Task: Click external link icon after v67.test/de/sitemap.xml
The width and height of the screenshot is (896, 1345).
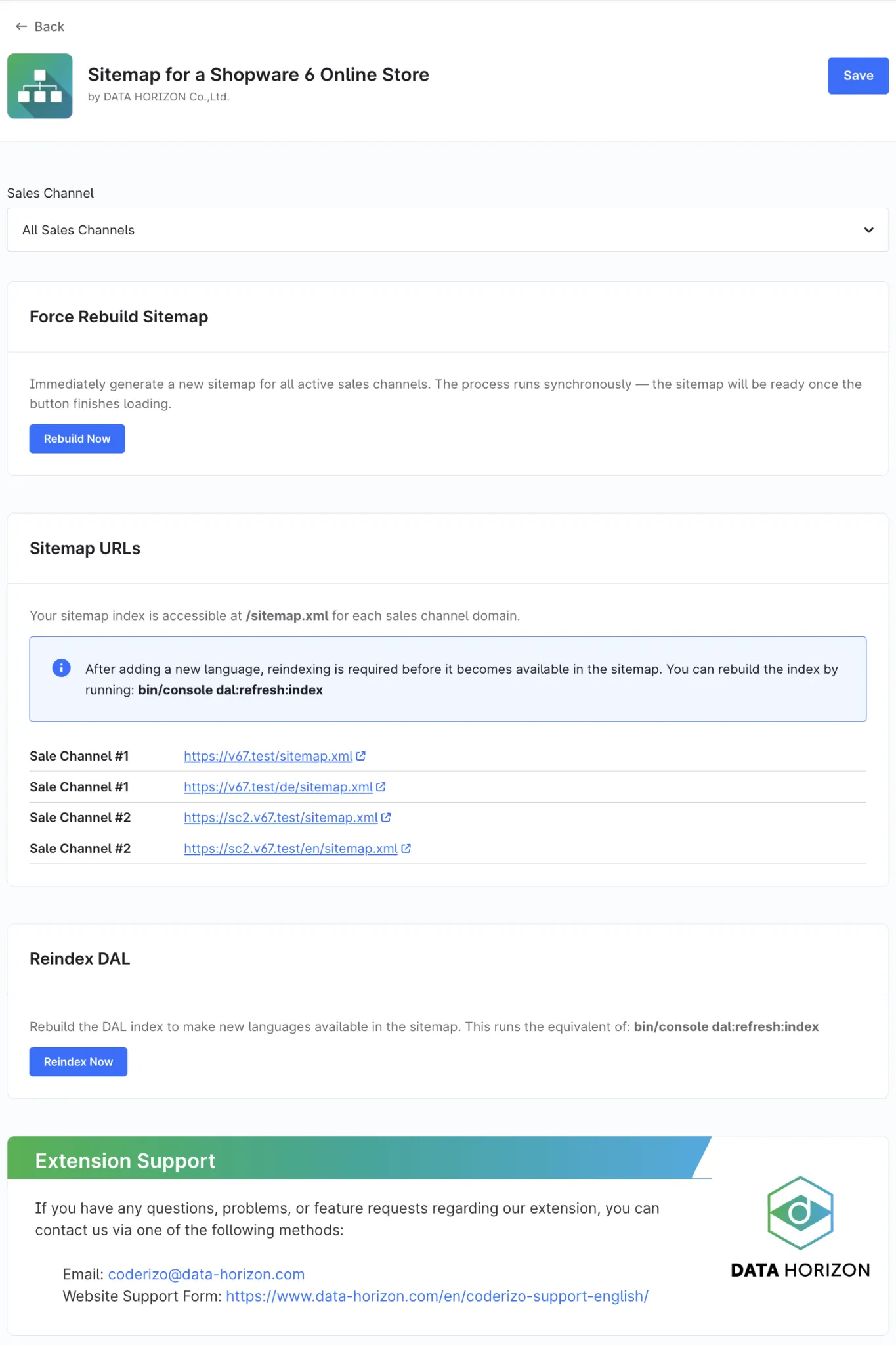Action: click(381, 787)
